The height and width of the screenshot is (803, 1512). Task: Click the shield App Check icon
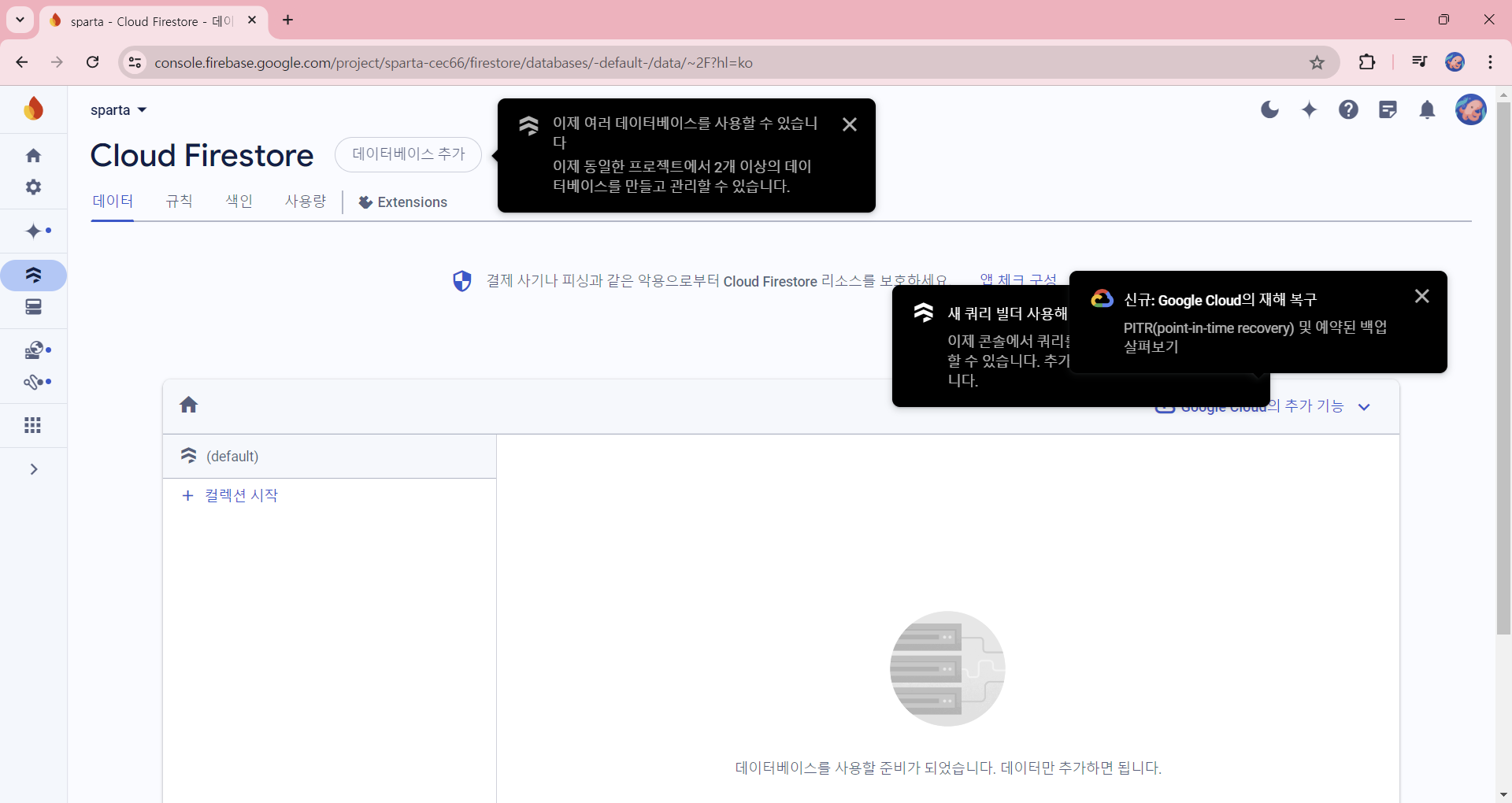pos(462,281)
